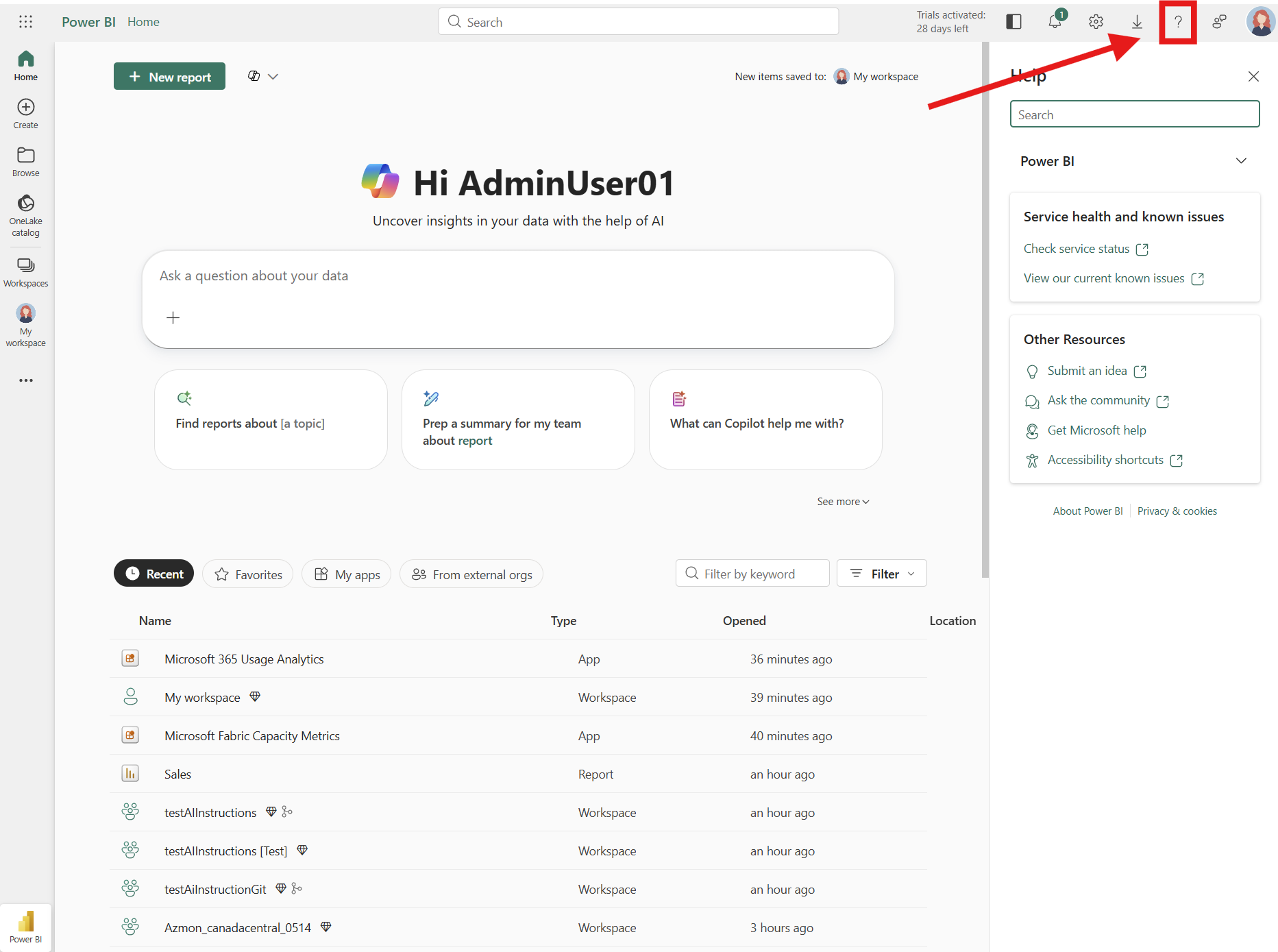The width and height of the screenshot is (1278, 952).
Task: Open the app launcher waffle icon
Action: click(x=25, y=22)
